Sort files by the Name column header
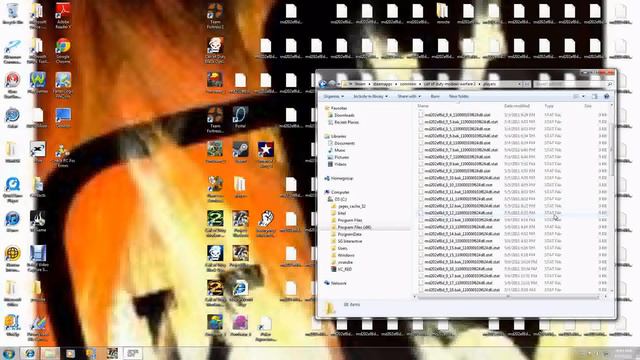Screen dimensions: 640x360 (x=423, y=106)
